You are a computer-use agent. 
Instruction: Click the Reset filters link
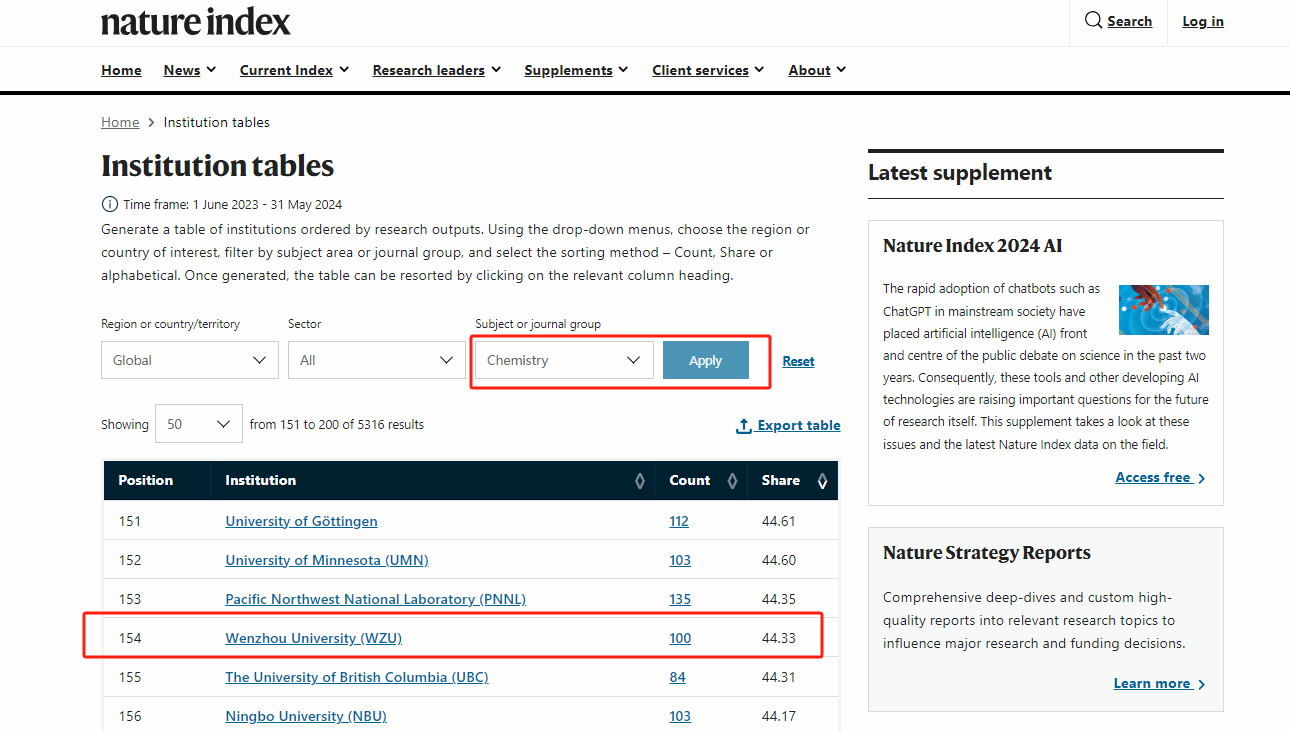coord(798,361)
